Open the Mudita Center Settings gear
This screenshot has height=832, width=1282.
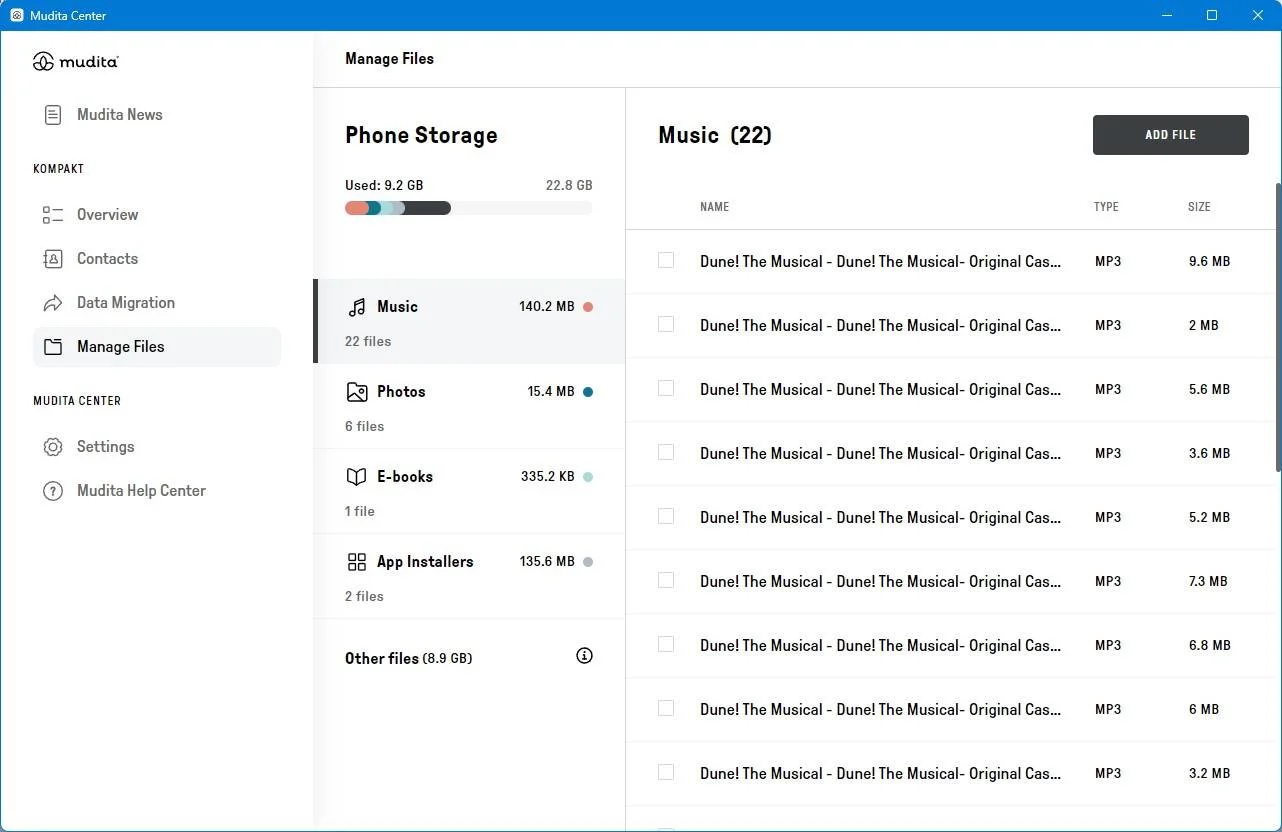tap(52, 446)
